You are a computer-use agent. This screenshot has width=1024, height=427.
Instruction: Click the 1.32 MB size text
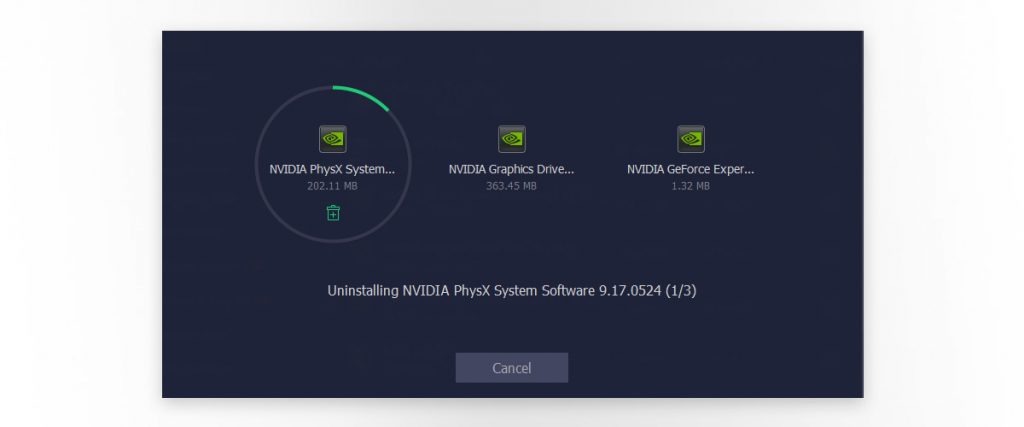690,186
